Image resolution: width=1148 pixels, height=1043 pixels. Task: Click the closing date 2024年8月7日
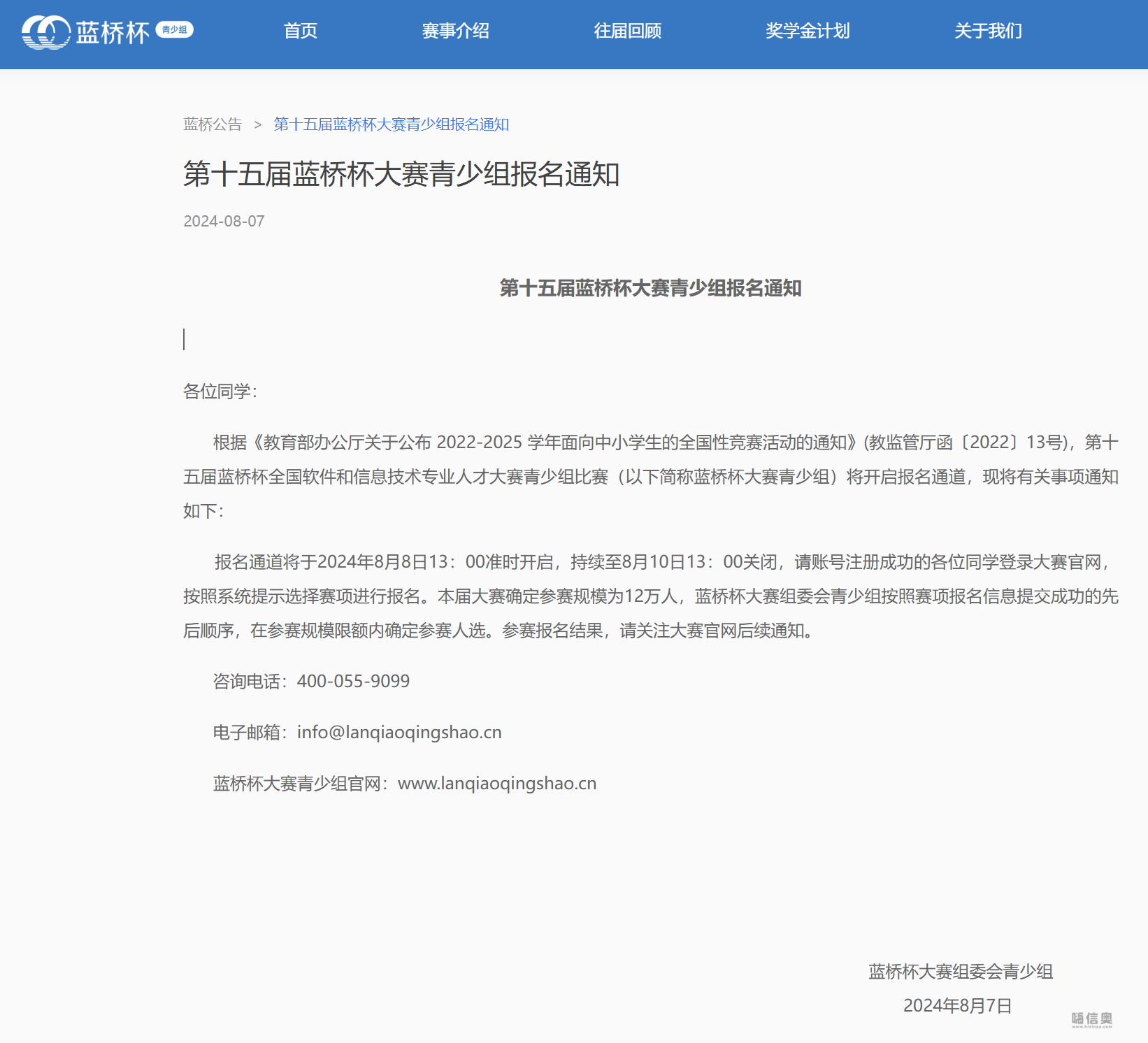[x=958, y=1006]
